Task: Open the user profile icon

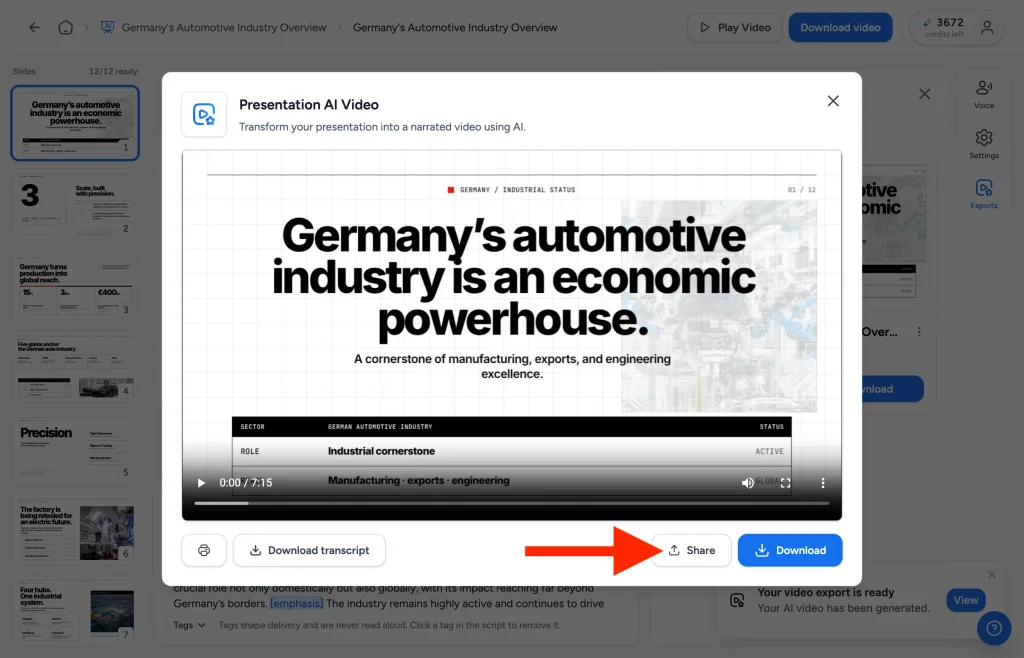Action: [x=987, y=27]
